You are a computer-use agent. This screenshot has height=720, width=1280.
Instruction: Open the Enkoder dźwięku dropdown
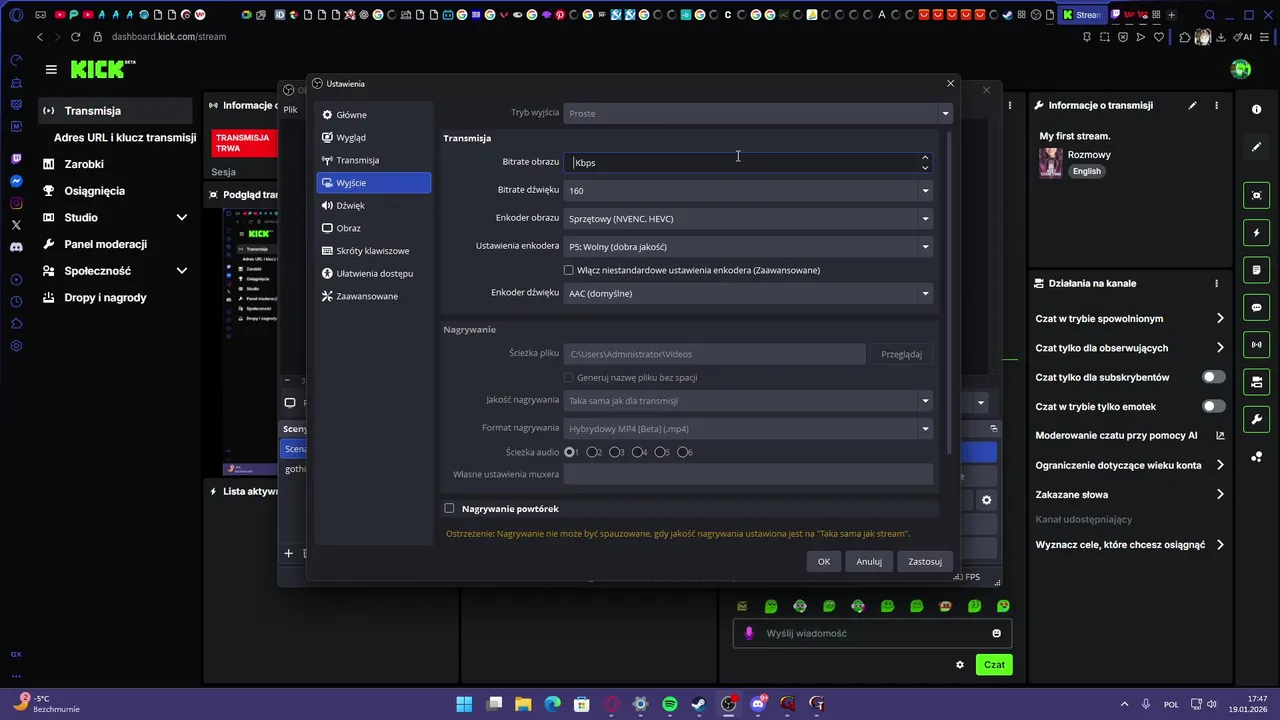point(748,293)
